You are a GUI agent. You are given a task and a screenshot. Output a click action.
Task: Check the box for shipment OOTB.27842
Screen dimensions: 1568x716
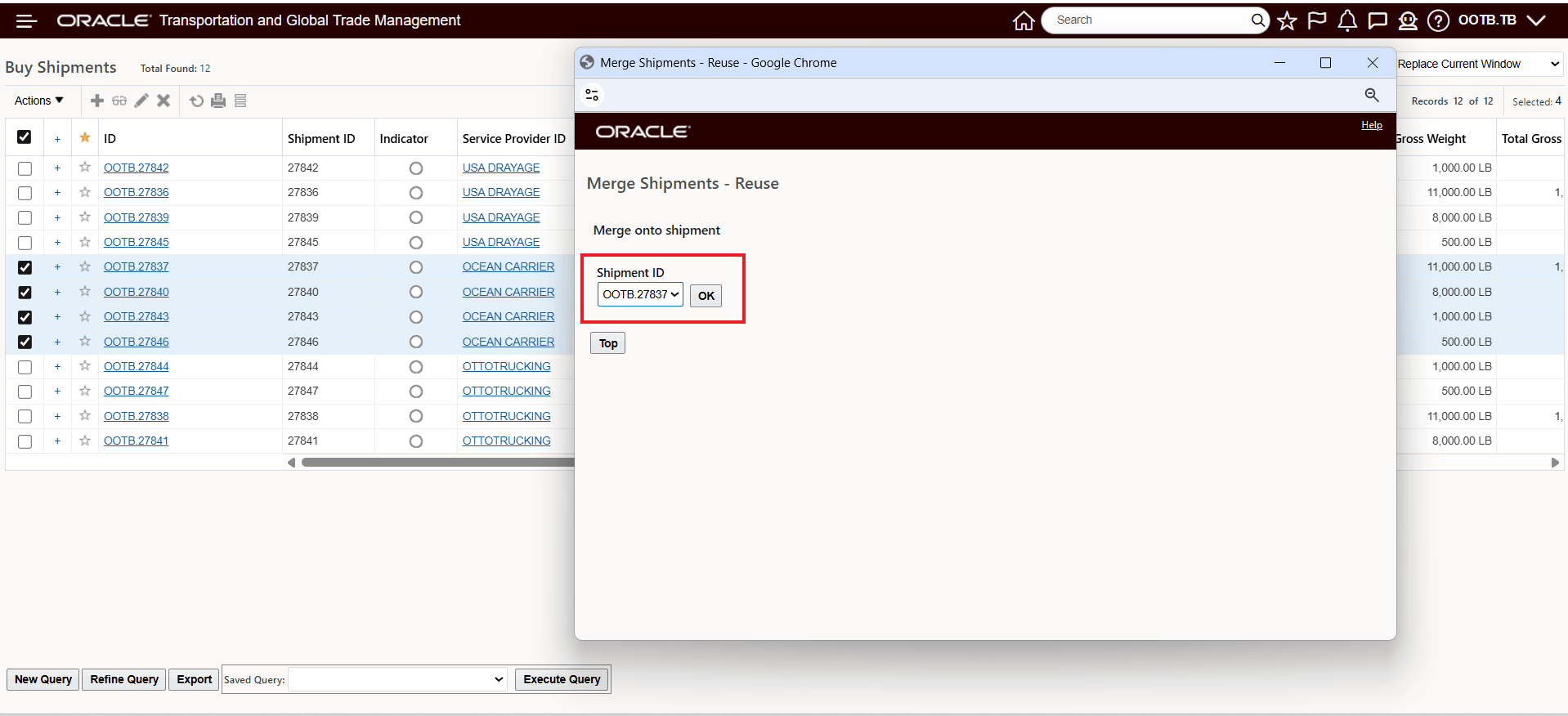click(25, 168)
